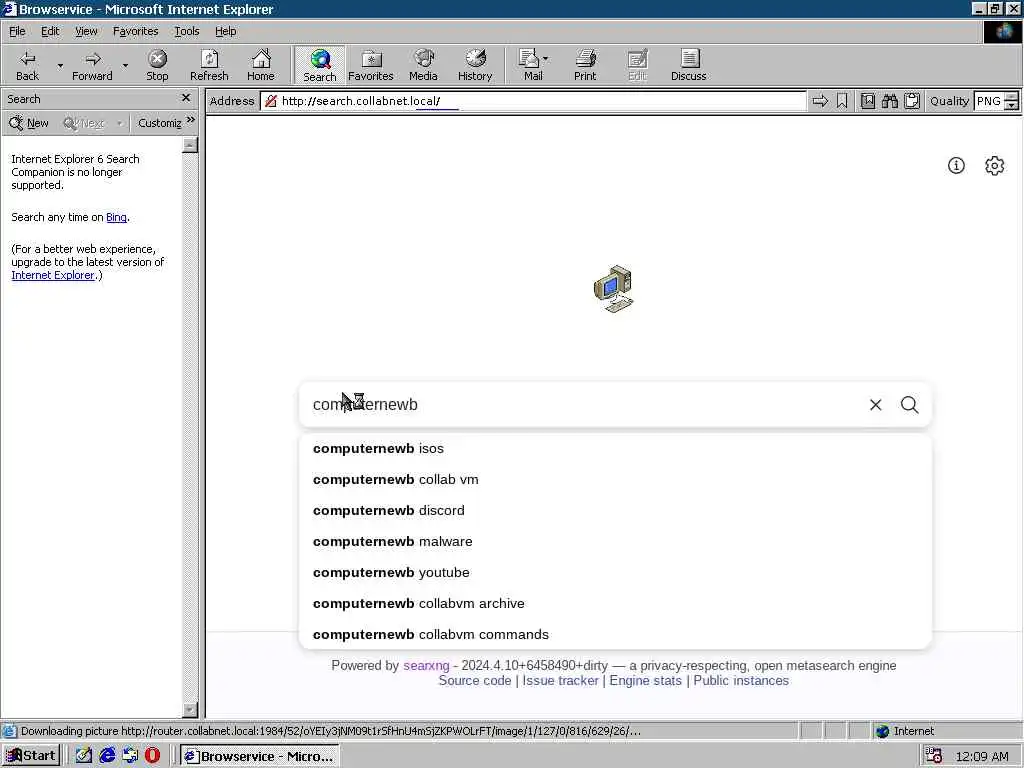Start a New search in Search pane

(29, 123)
